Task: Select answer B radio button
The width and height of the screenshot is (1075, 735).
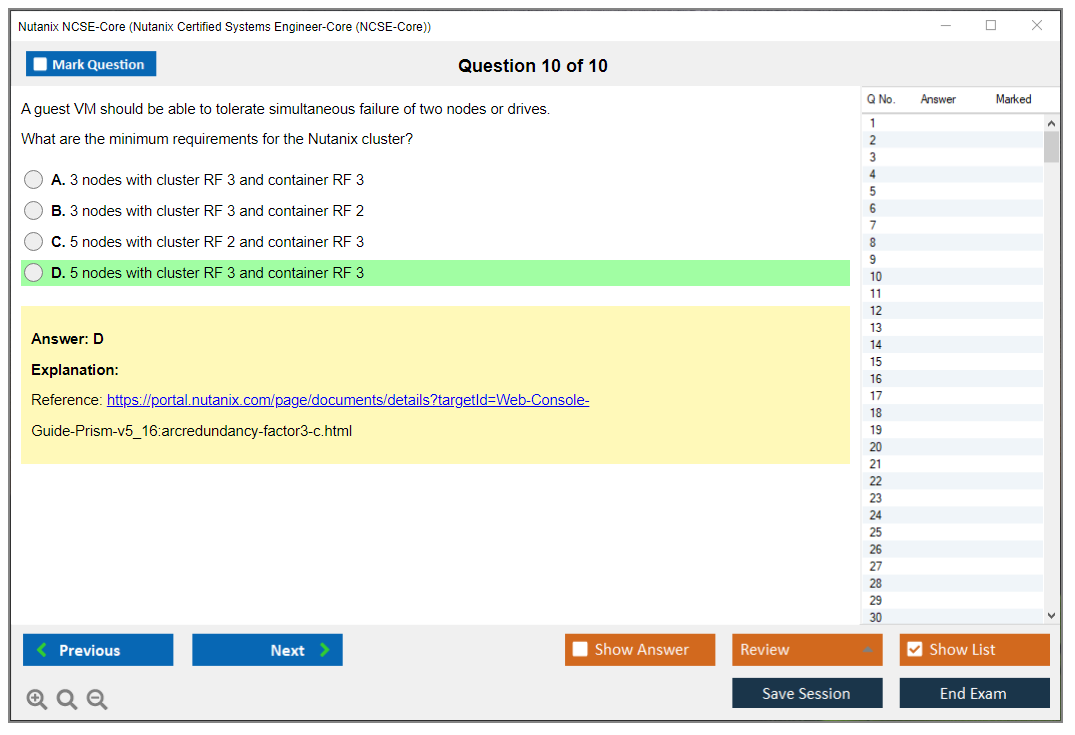Action: [34, 211]
